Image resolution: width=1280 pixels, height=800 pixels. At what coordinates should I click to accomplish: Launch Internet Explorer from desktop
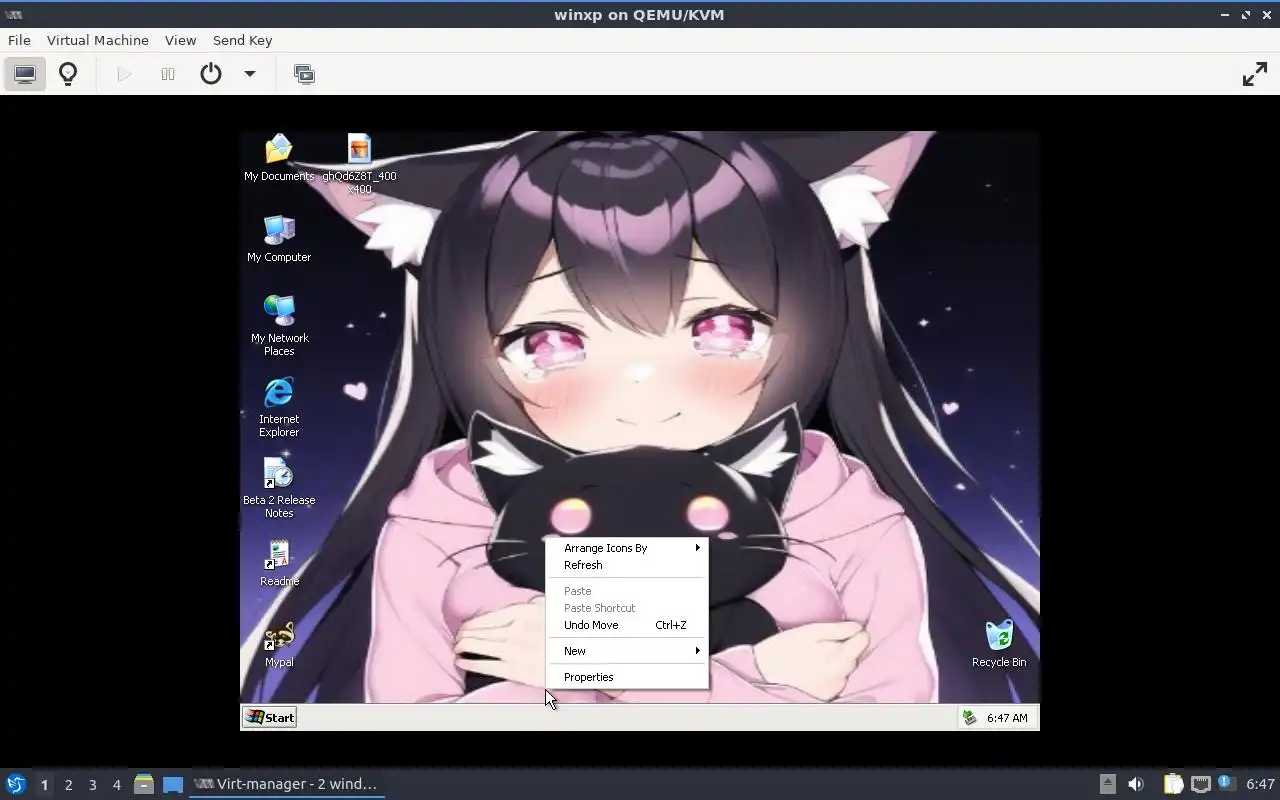click(279, 407)
